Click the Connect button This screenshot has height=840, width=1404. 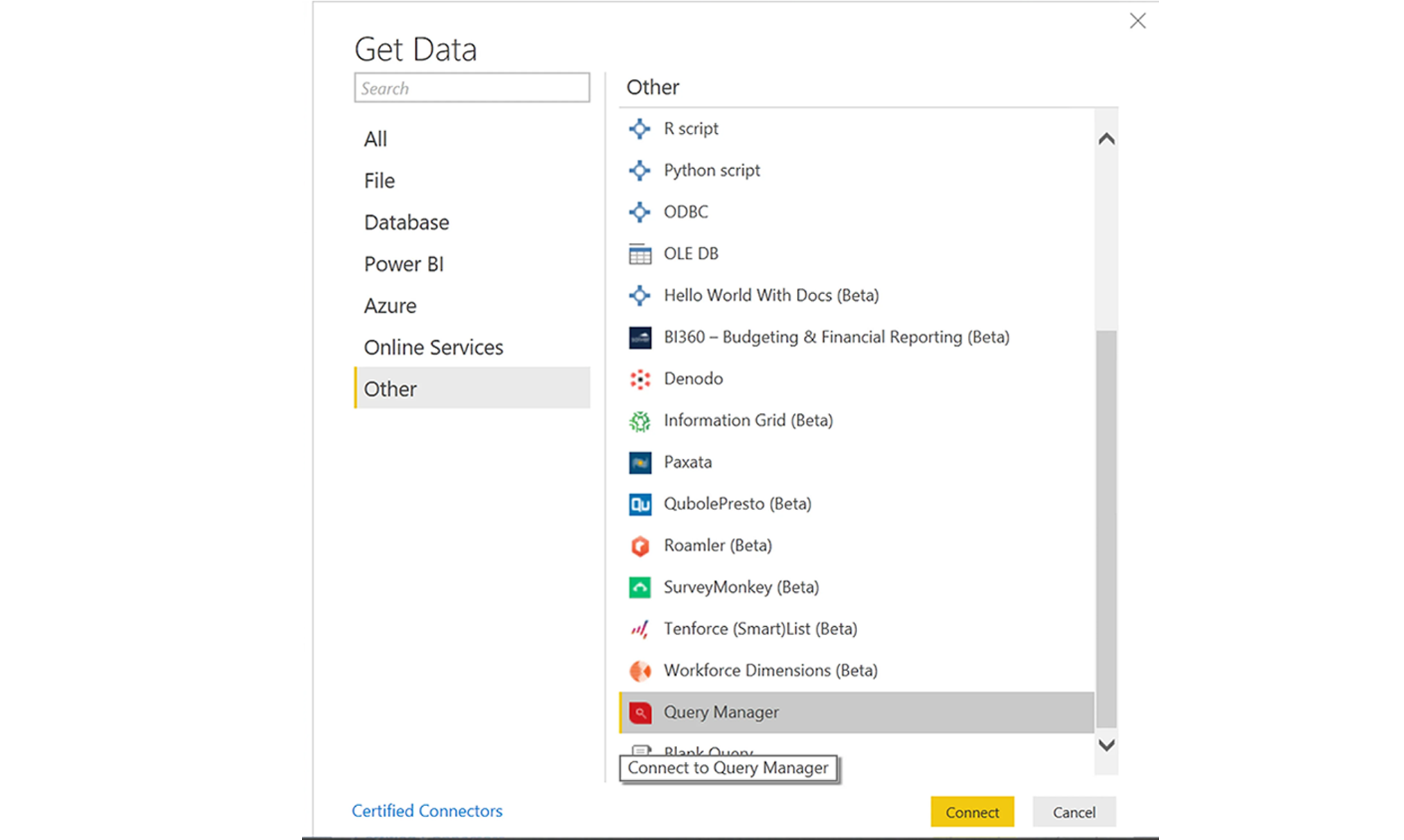pos(972,812)
